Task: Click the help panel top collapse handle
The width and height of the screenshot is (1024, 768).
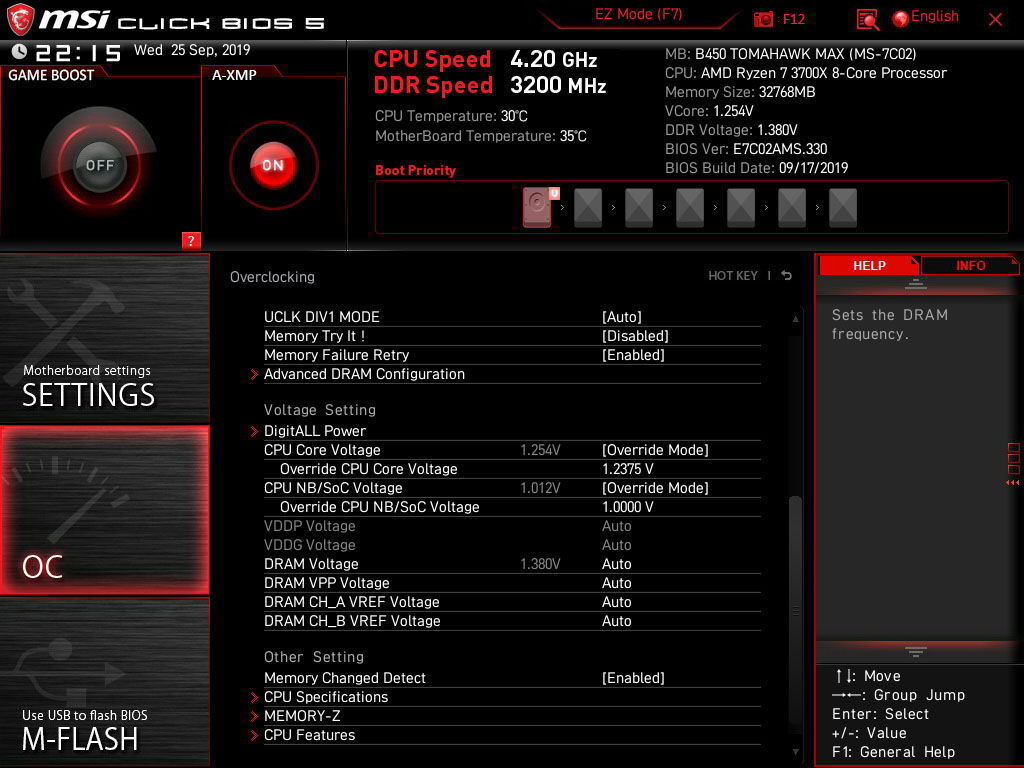Action: [916, 284]
